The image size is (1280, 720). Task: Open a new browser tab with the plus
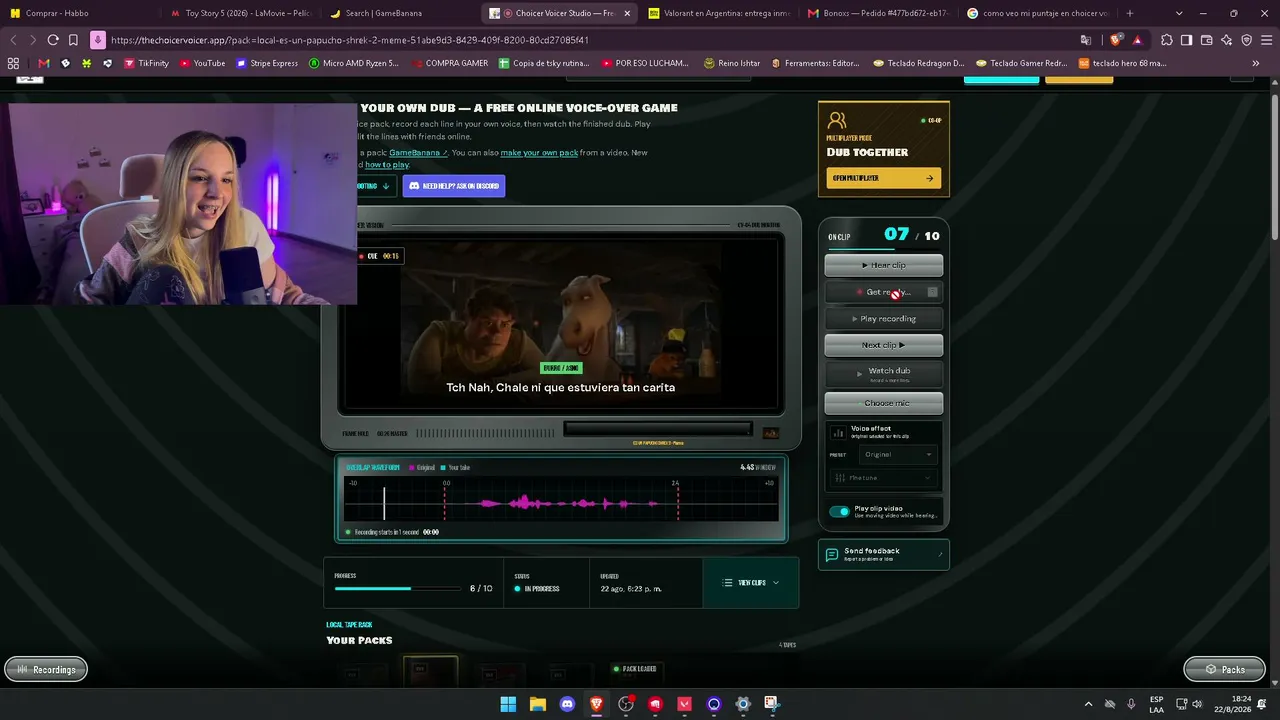coord(1130,13)
